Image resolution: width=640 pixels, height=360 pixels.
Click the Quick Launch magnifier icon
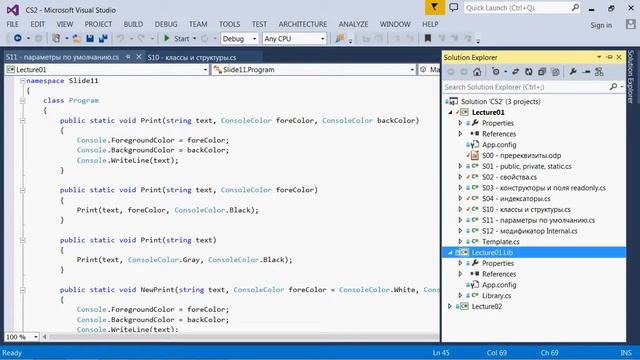pyautogui.click(x=575, y=7)
